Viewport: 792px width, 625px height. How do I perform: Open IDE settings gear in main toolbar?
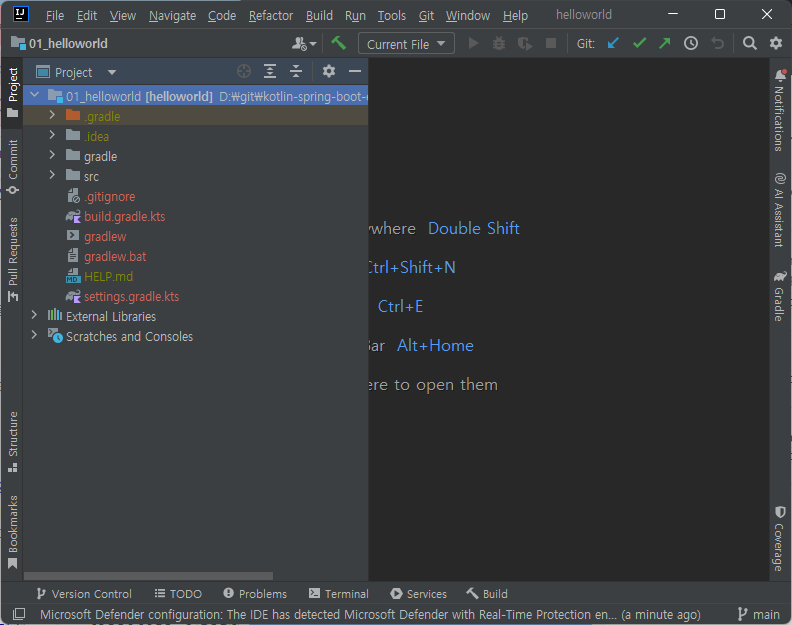pyautogui.click(x=776, y=43)
